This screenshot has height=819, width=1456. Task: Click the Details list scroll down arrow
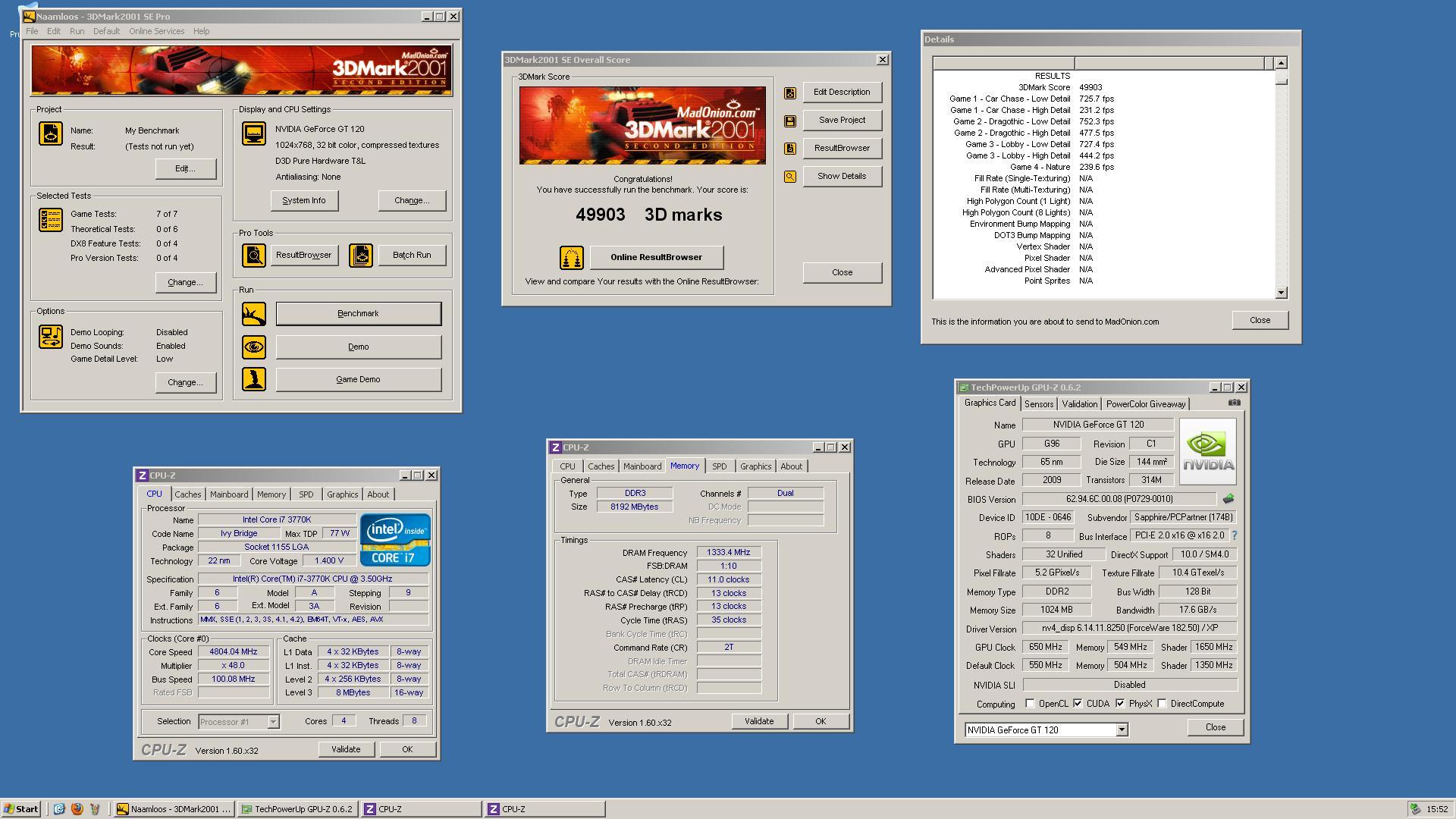click(x=1282, y=293)
